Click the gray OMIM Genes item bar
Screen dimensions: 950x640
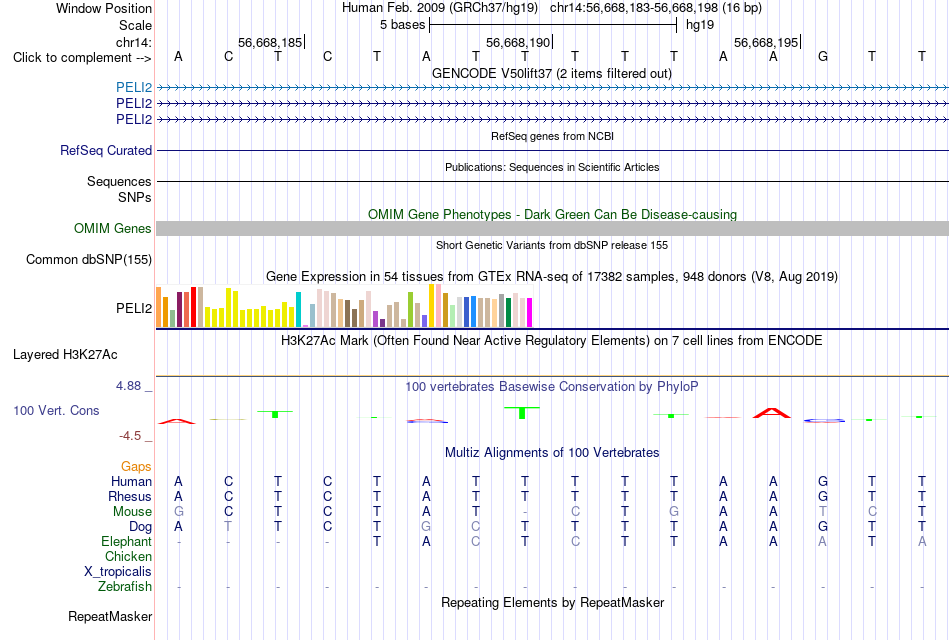[552, 228]
